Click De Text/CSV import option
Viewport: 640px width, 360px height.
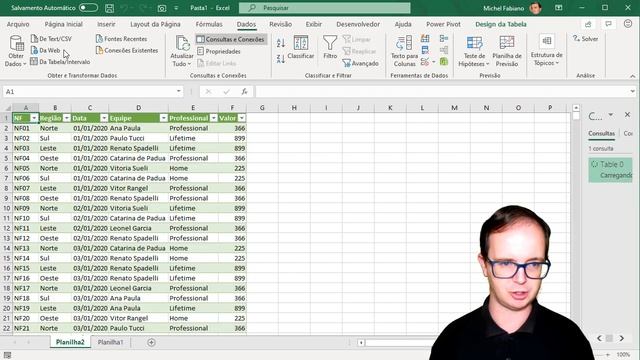pyautogui.click(x=51, y=39)
